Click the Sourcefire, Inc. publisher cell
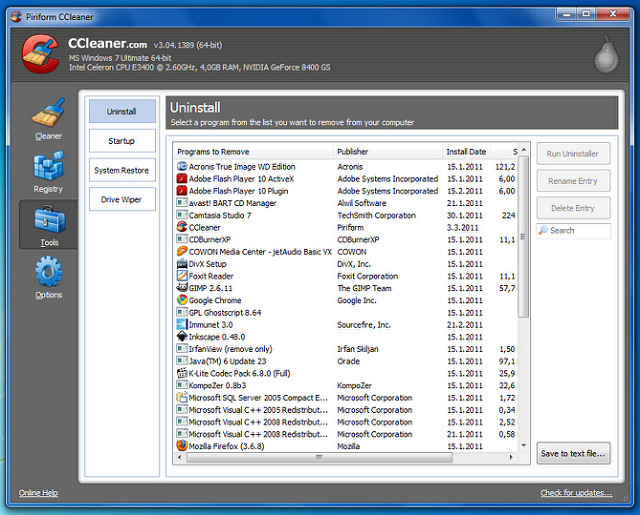Screen dimensions: 640x515 tap(364, 324)
